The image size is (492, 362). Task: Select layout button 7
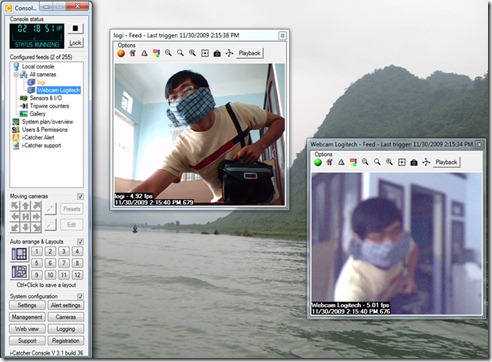64,263
